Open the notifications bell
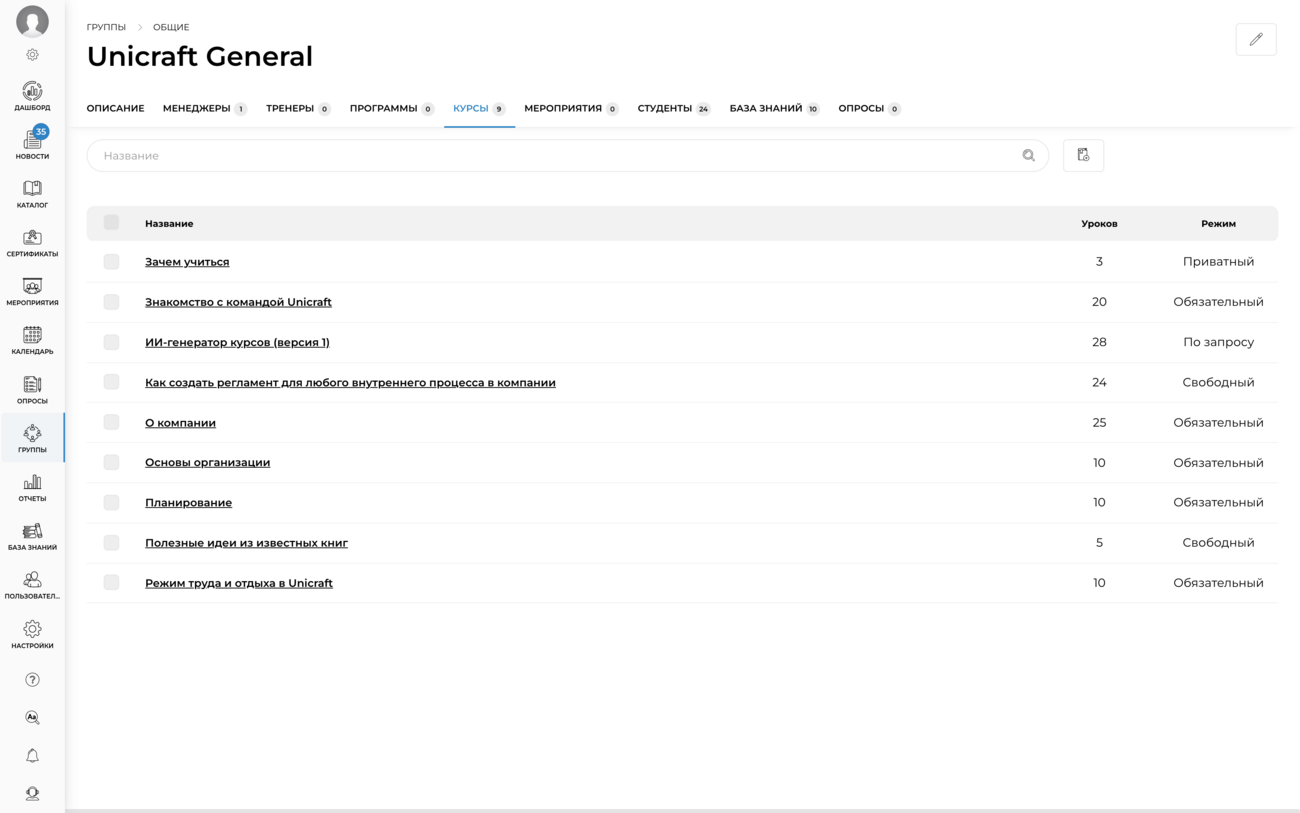The width and height of the screenshot is (1300, 813). tap(32, 756)
